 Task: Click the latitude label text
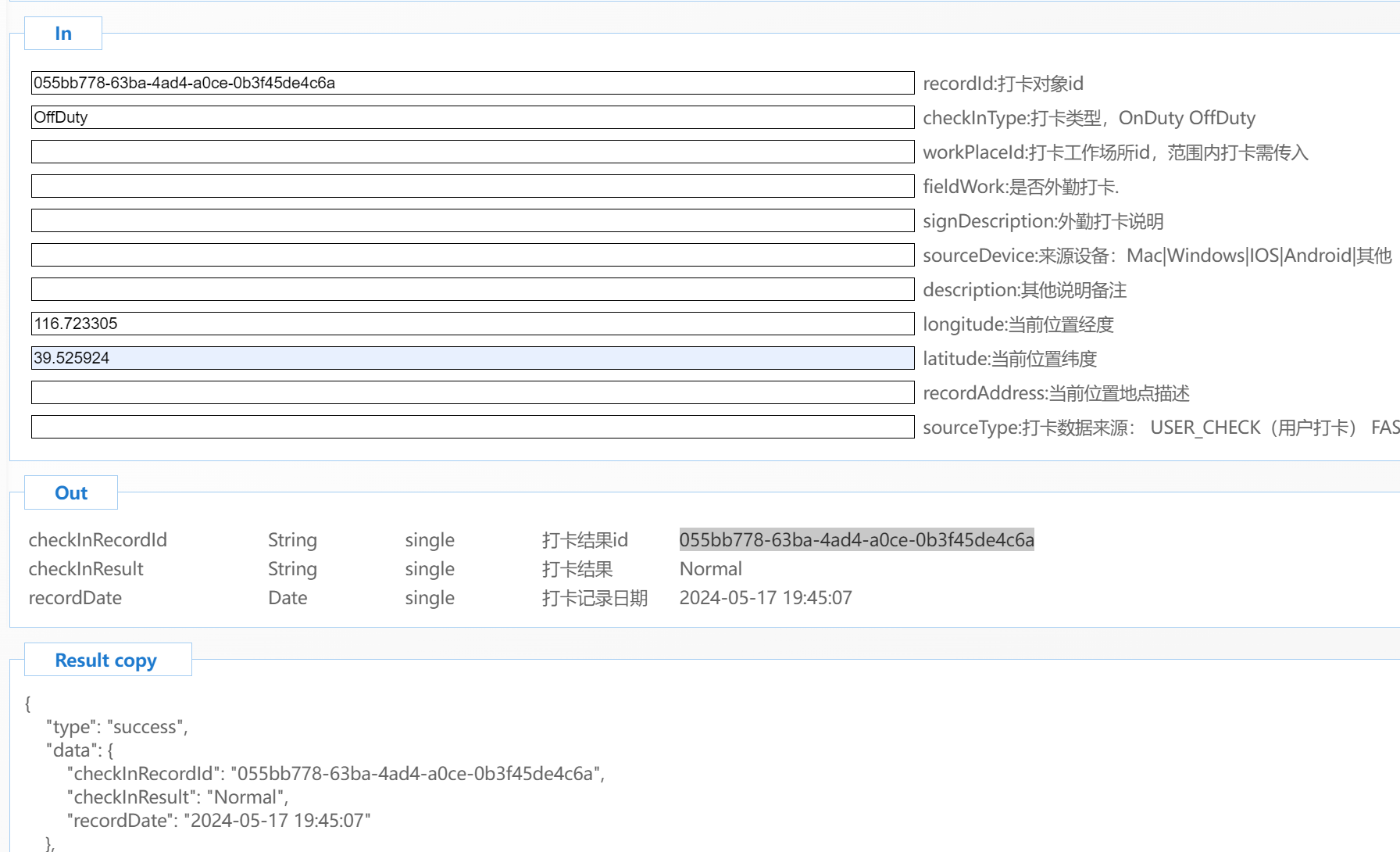(x=1010, y=359)
